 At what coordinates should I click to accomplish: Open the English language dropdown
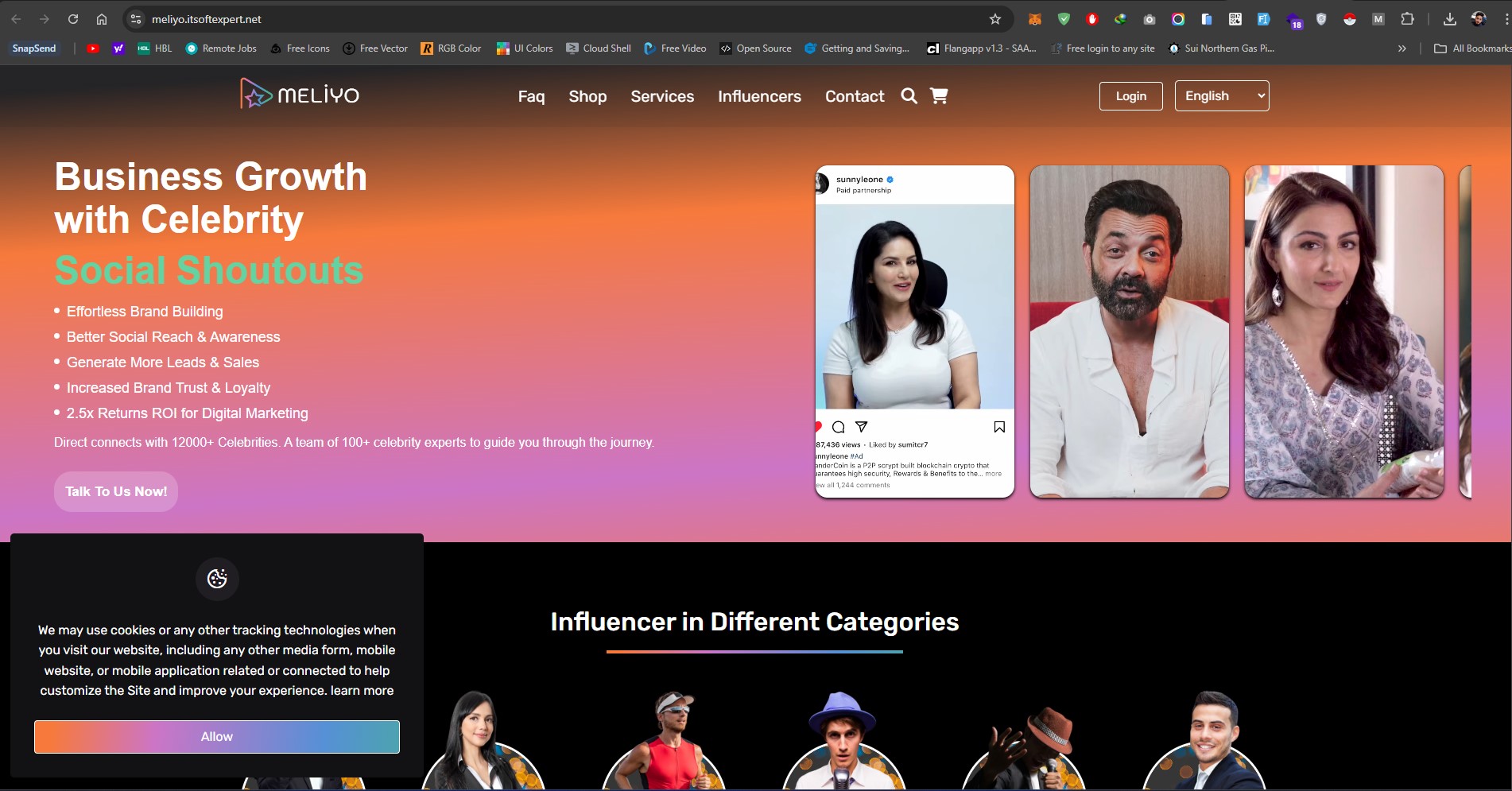(x=1221, y=96)
